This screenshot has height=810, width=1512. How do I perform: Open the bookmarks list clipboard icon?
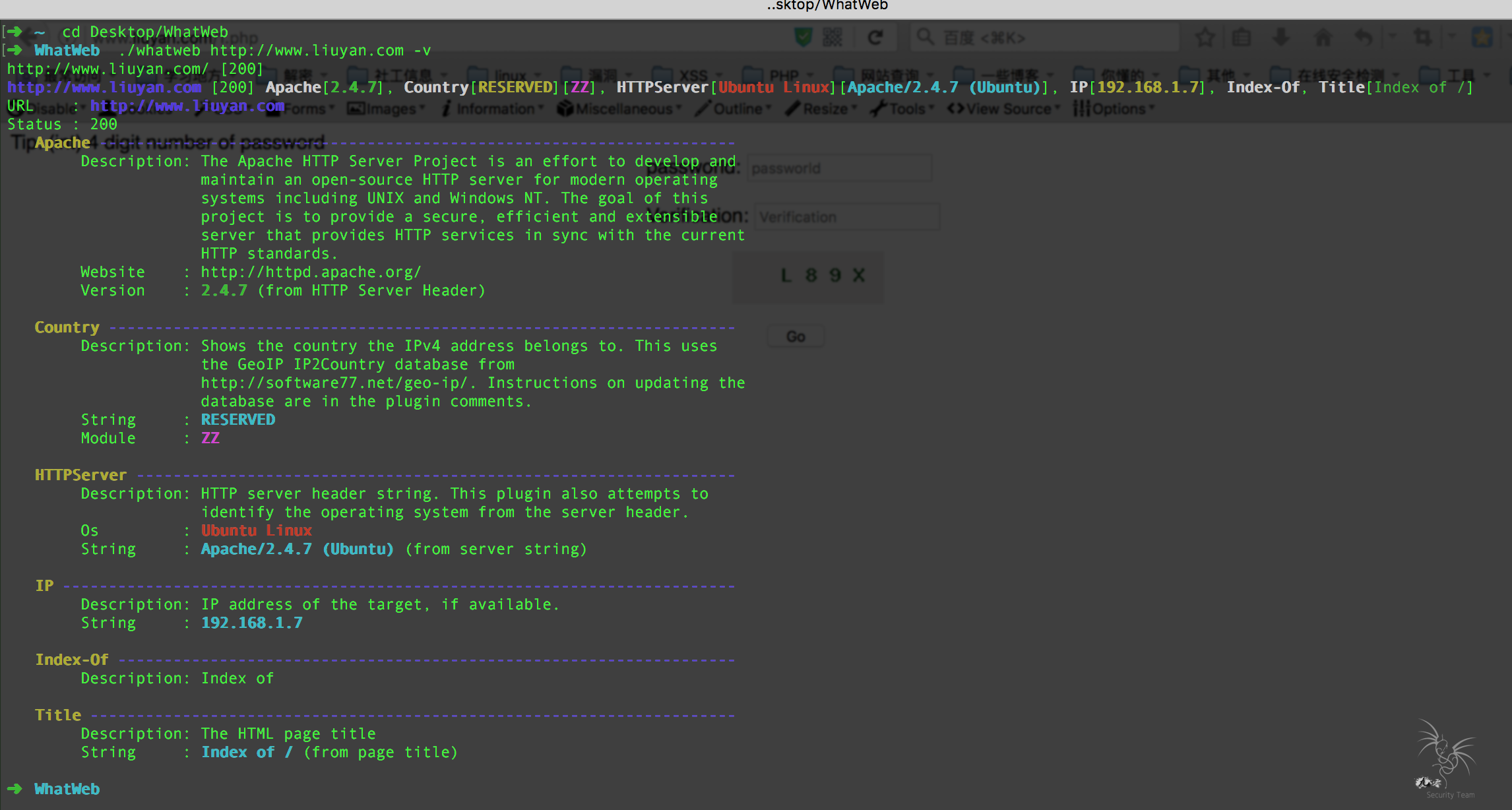click(x=1242, y=38)
